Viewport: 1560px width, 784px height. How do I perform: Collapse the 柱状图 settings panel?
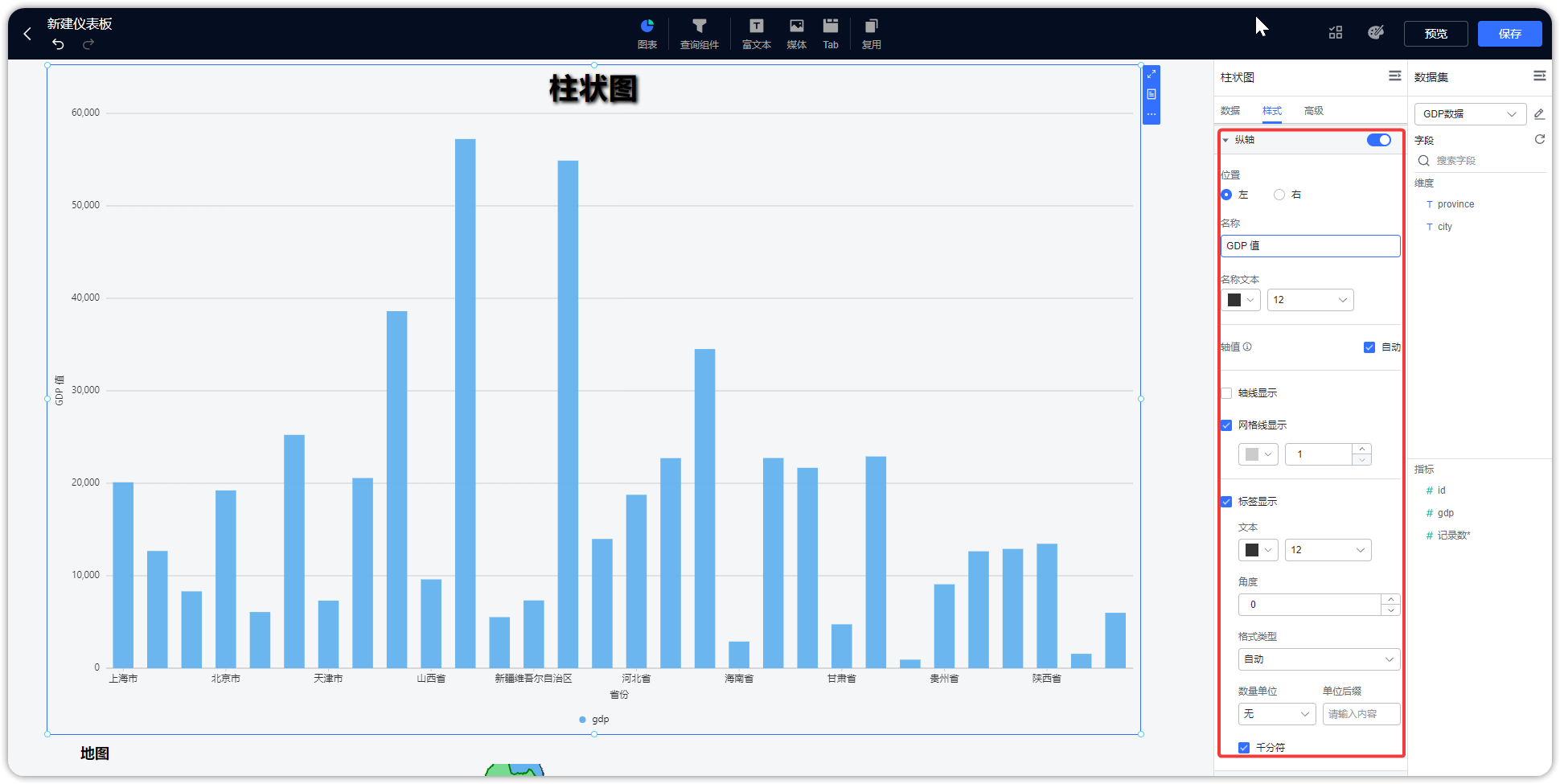[1395, 76]
